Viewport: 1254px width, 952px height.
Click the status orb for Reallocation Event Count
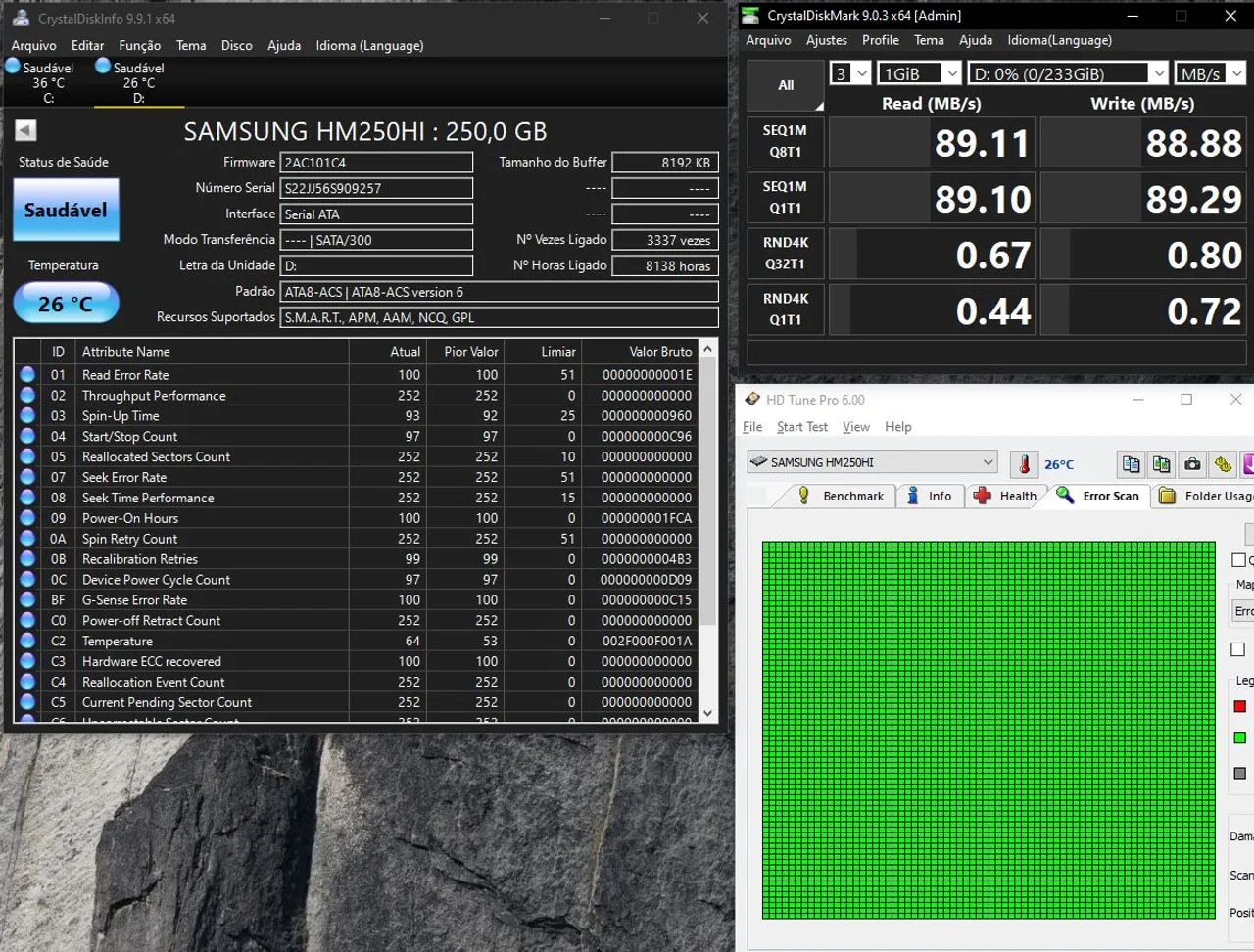pyautogui.click(x=27, y=682)
